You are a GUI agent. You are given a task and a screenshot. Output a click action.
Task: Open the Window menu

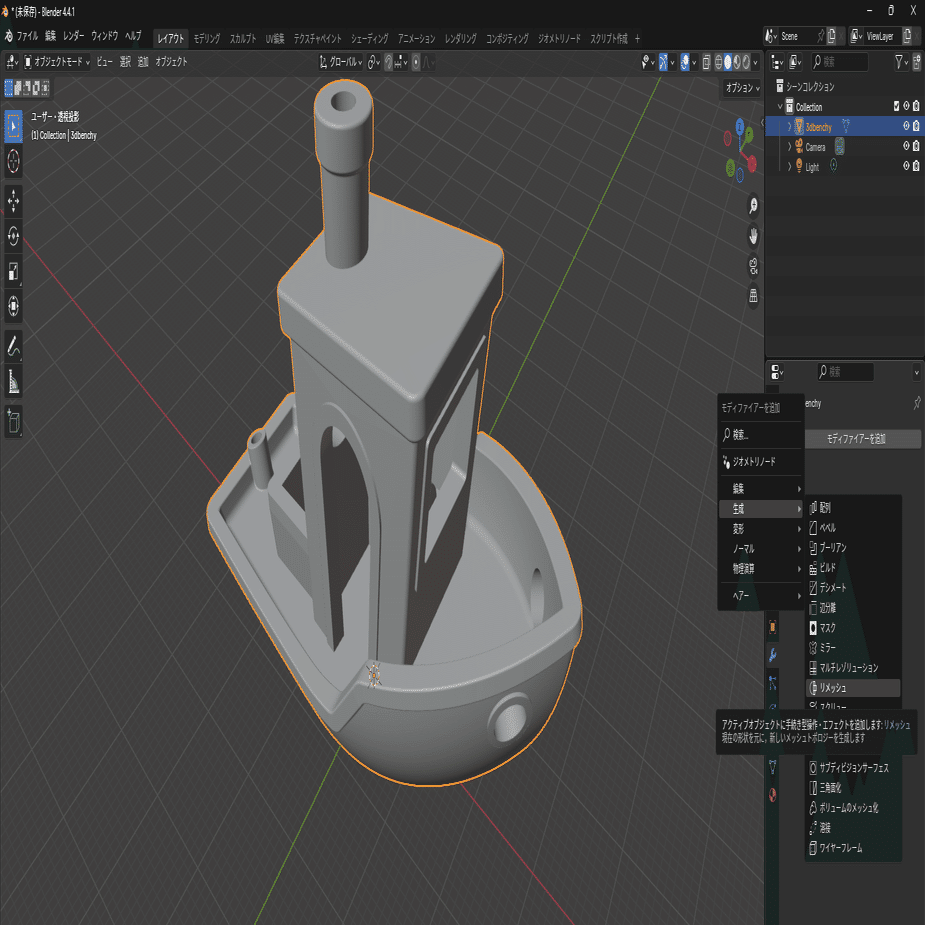tap(105, 37)
